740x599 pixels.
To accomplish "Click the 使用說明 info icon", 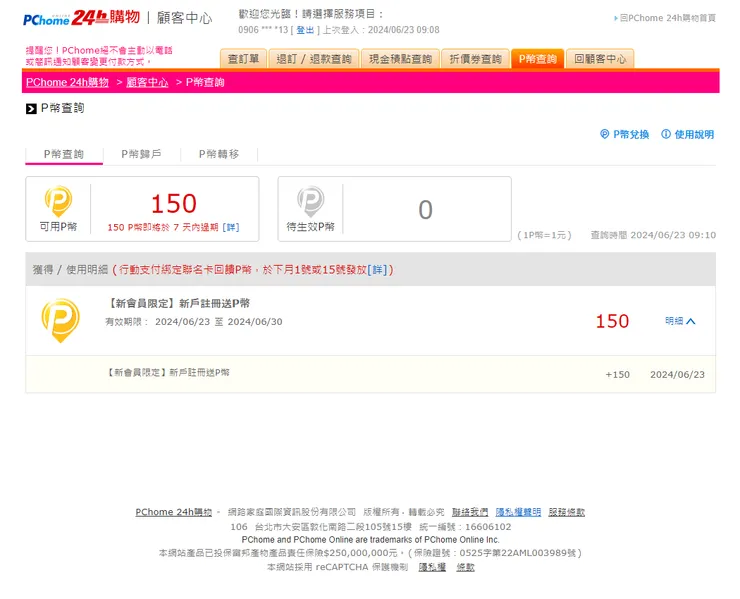I will [666, 134].
